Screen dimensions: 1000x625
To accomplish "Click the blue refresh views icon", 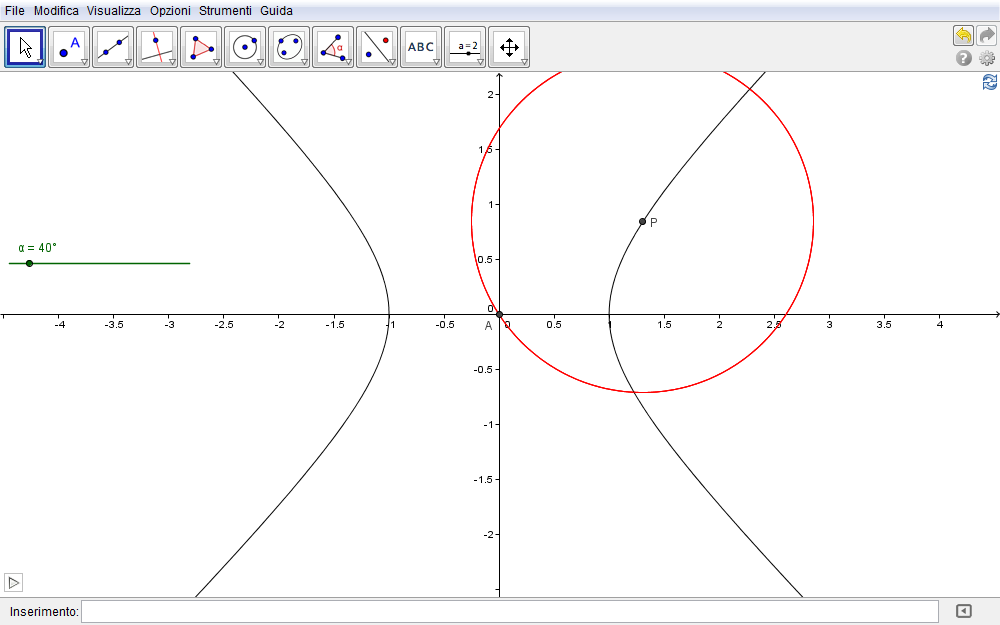I will click(989, 83).
